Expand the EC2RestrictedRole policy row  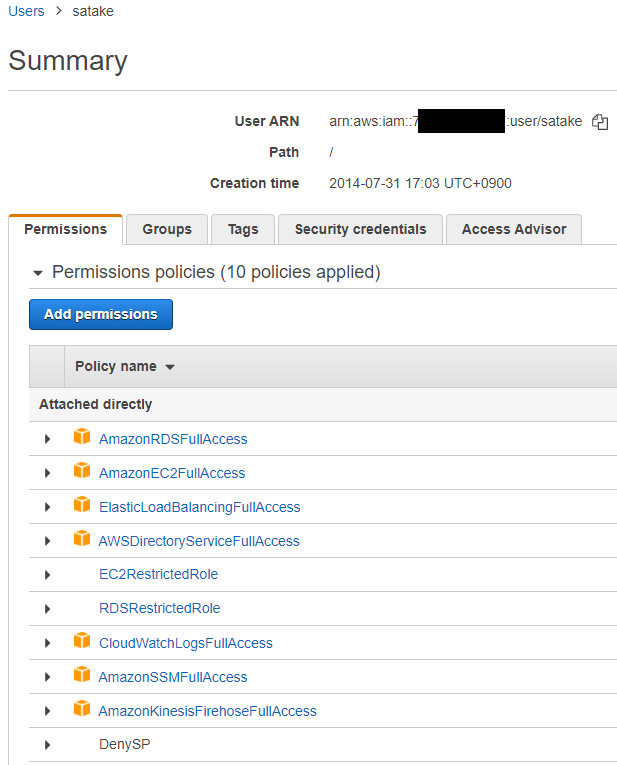(x=47, y=575)
